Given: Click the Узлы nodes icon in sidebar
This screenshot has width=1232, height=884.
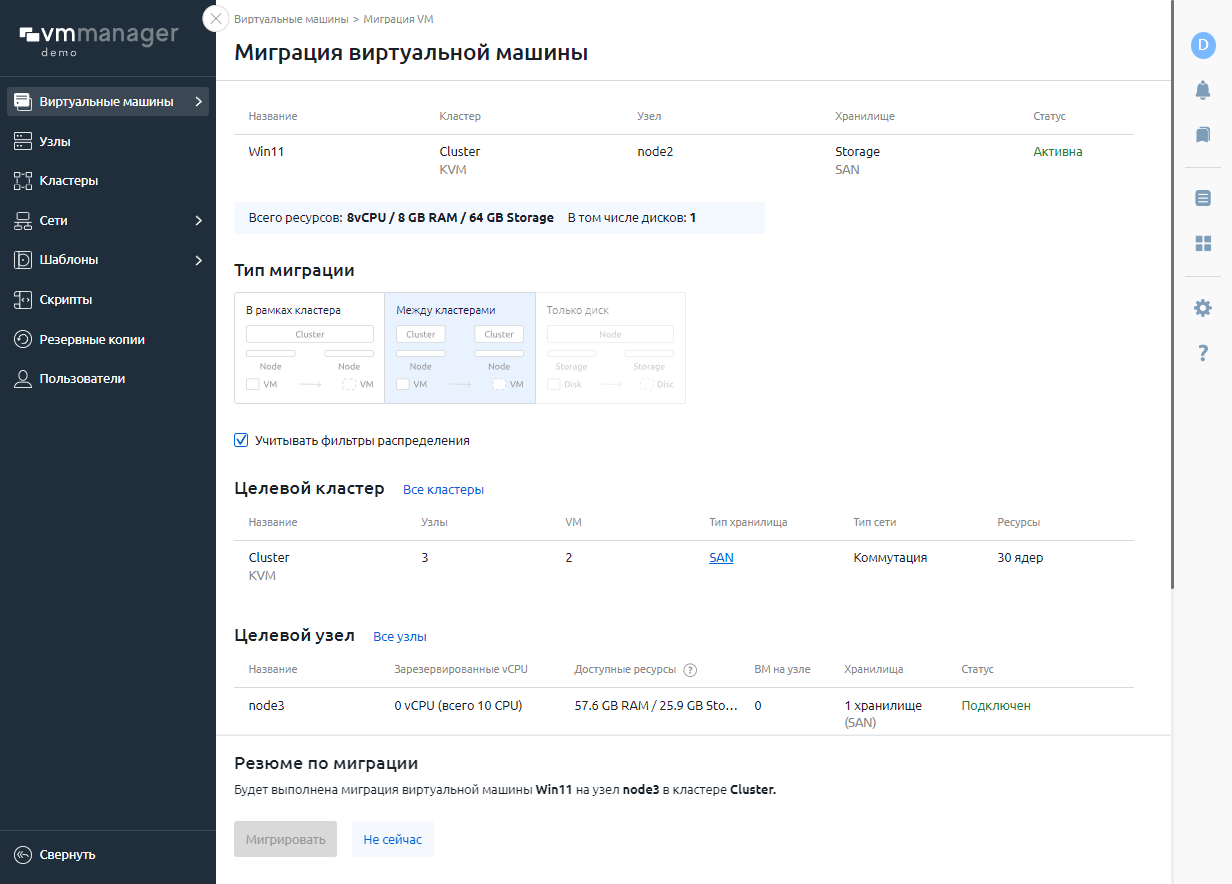Looking at the screenshot, I should 23,142.
